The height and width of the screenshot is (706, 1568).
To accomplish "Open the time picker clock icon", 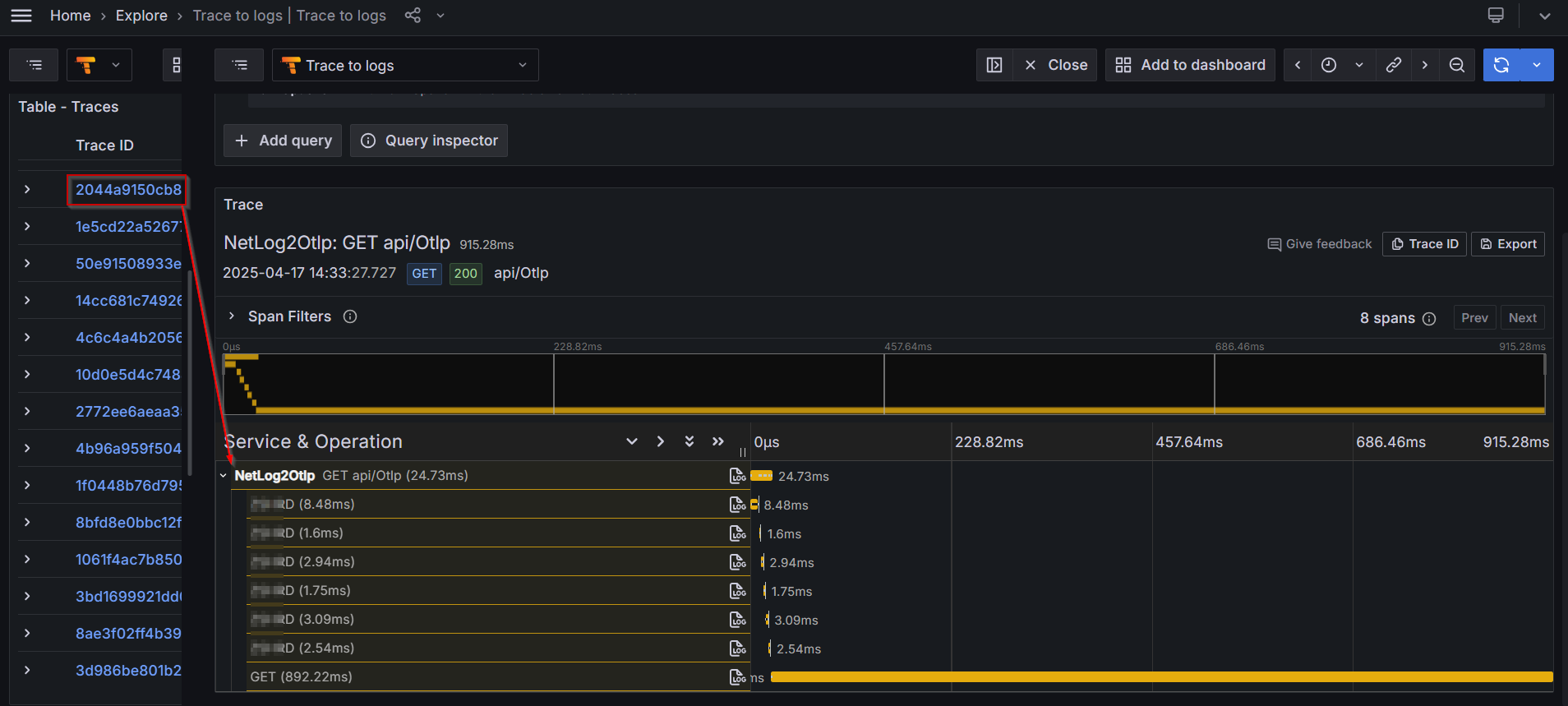I will 1329,65.
